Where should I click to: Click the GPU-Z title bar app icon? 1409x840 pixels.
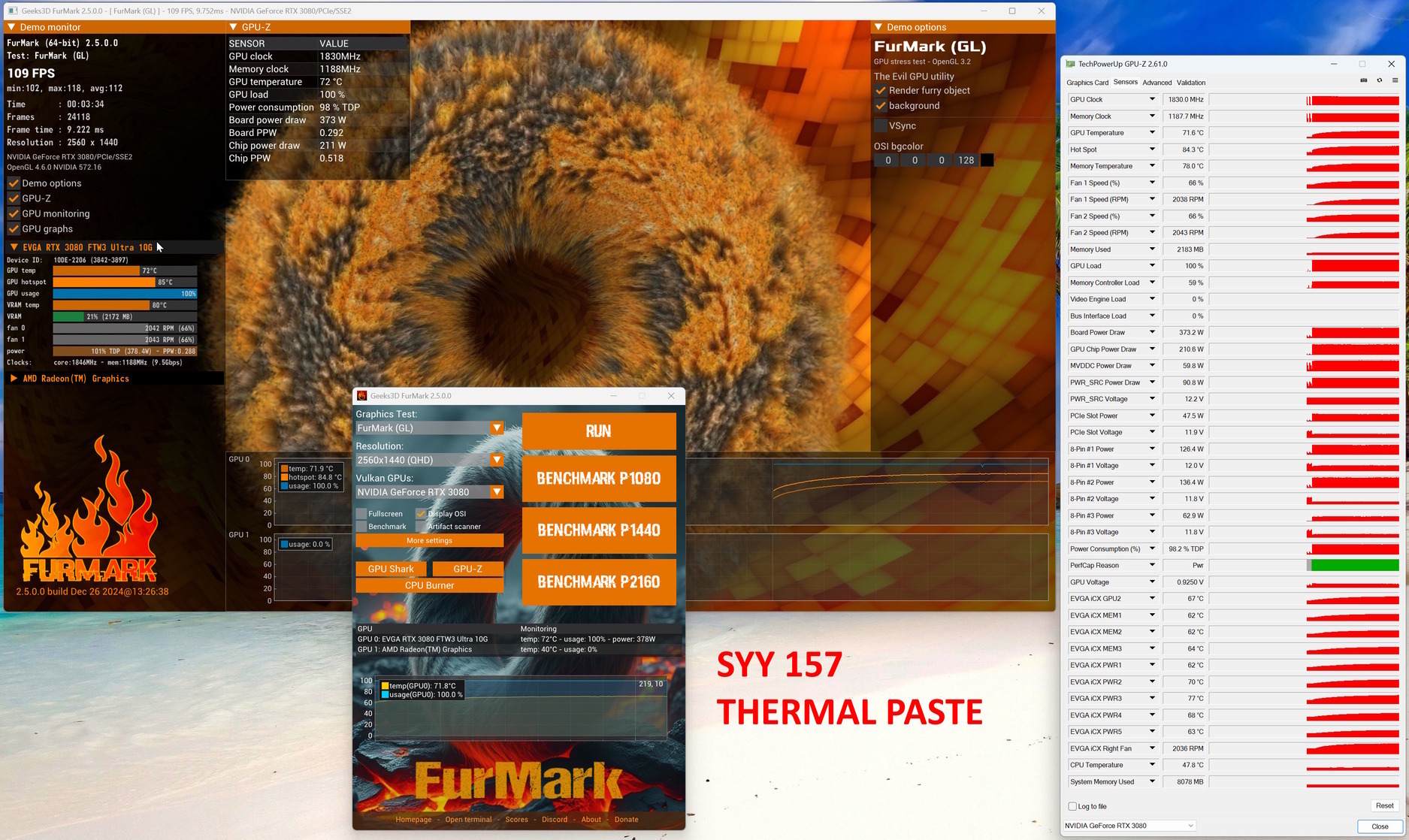pyautogui.click(x=1071, y=64)
